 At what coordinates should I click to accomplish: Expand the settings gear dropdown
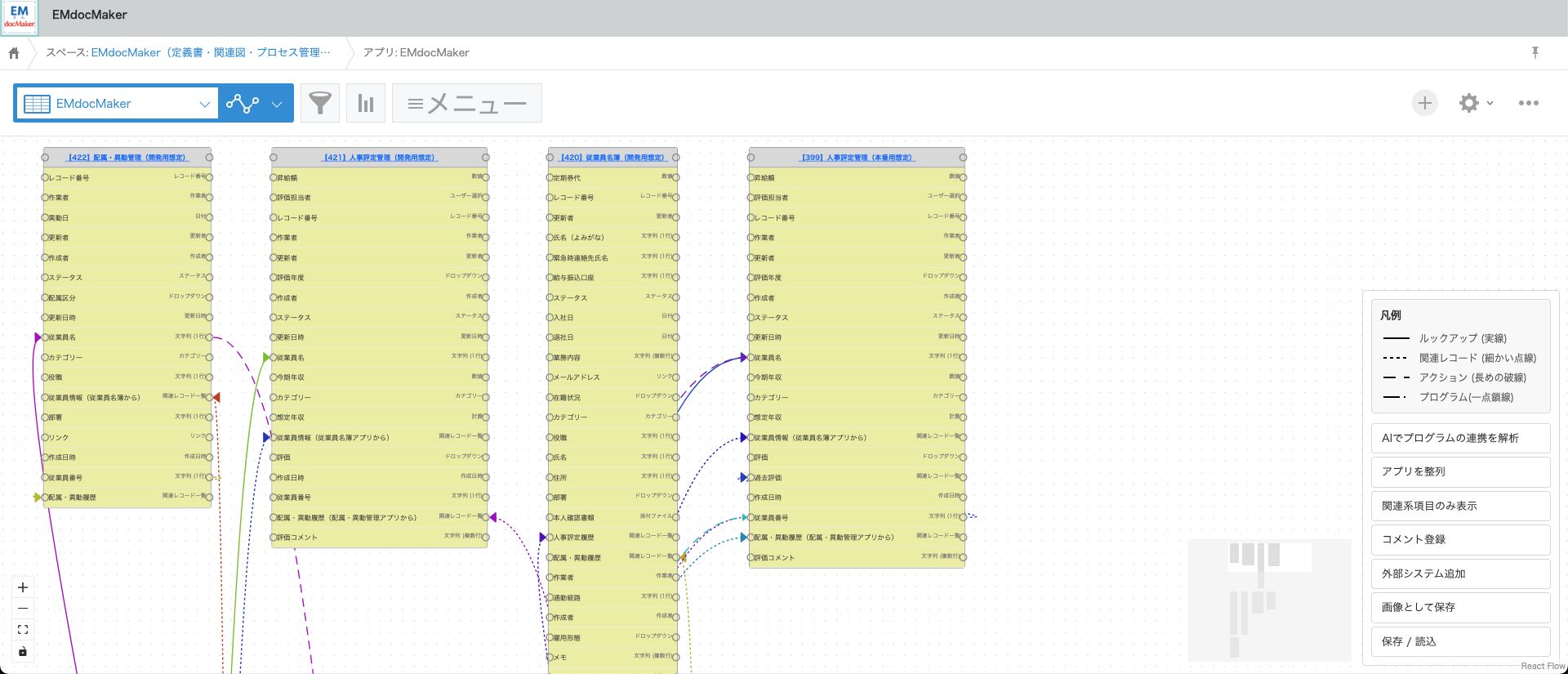1477,103
